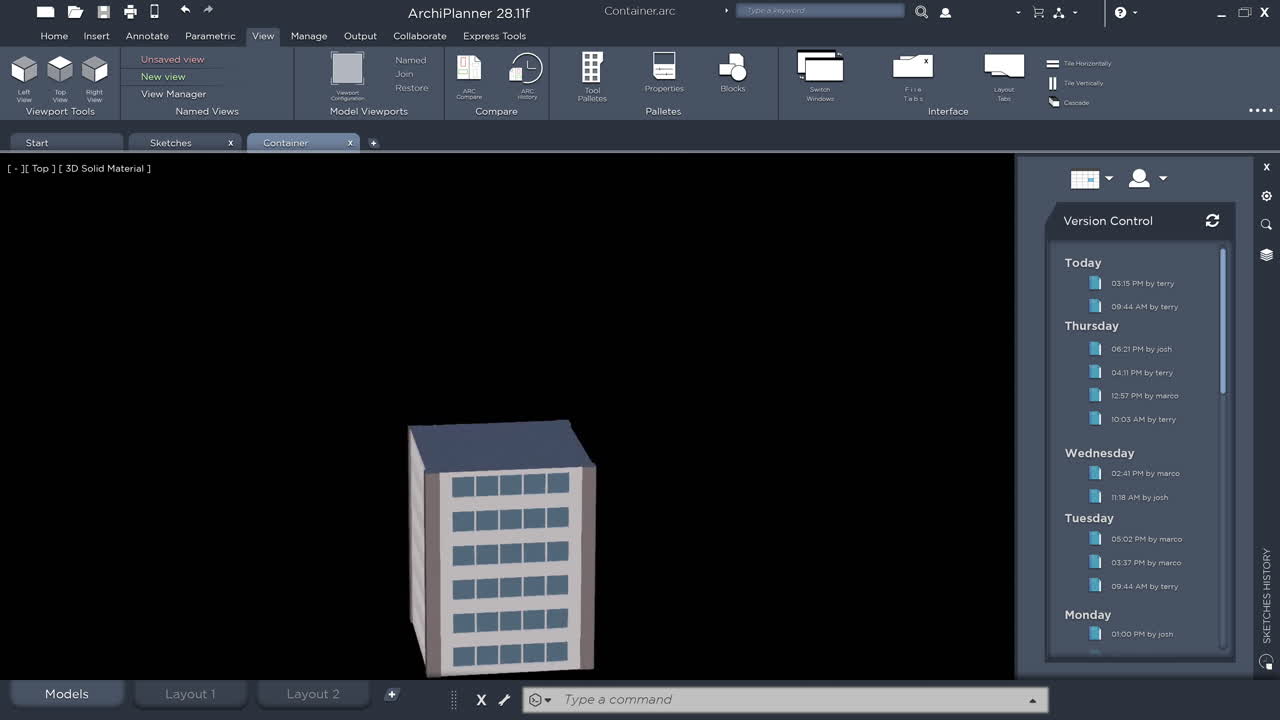Open the settings gear in the right sidebar
The width and height of the screenshot is (1280, 720).
[1266, 196]
